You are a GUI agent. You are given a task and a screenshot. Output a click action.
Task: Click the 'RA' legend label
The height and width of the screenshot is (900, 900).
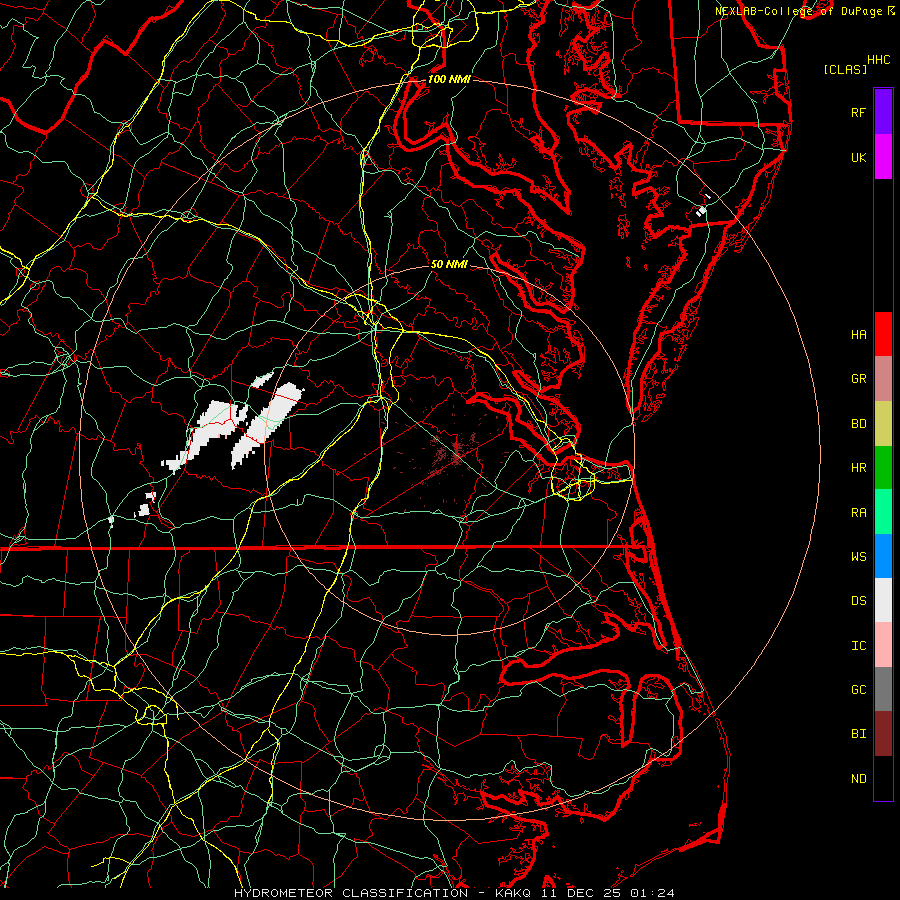click(858, 513)
